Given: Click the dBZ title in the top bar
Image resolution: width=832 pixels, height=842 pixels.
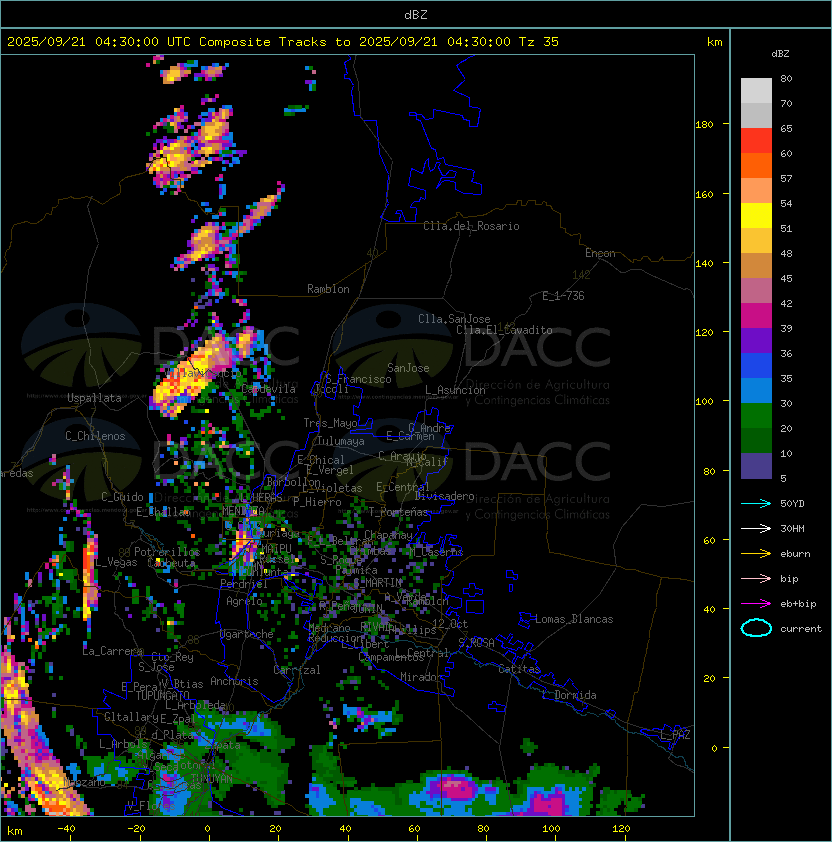Looking at the screenshot, I should (416, 14).
